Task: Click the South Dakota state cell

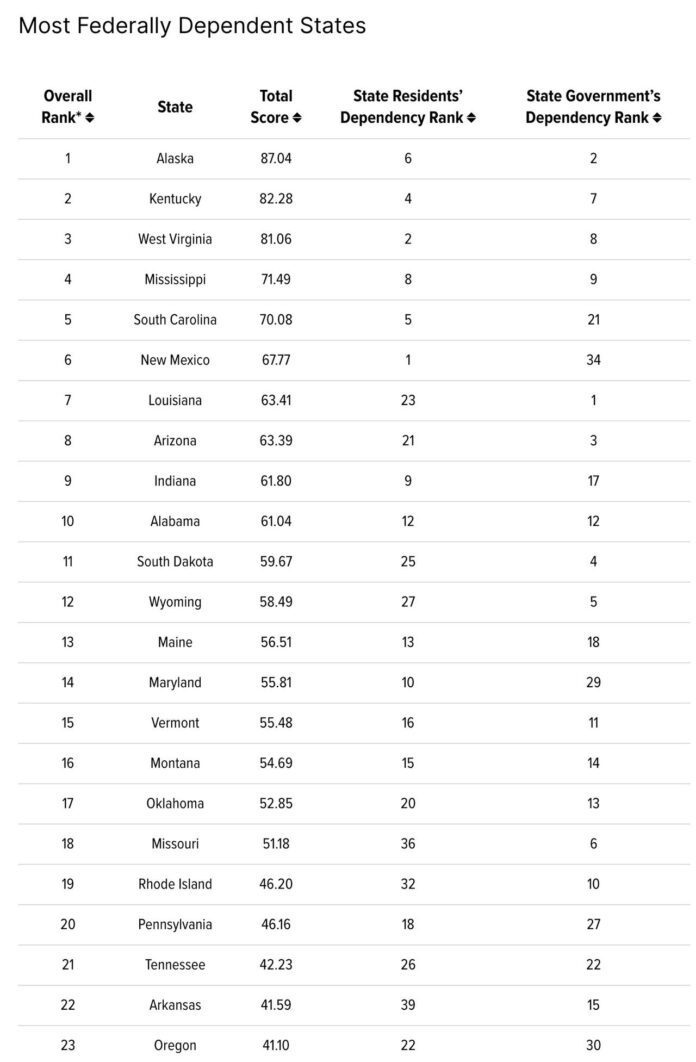Action: tap(175, 561)
